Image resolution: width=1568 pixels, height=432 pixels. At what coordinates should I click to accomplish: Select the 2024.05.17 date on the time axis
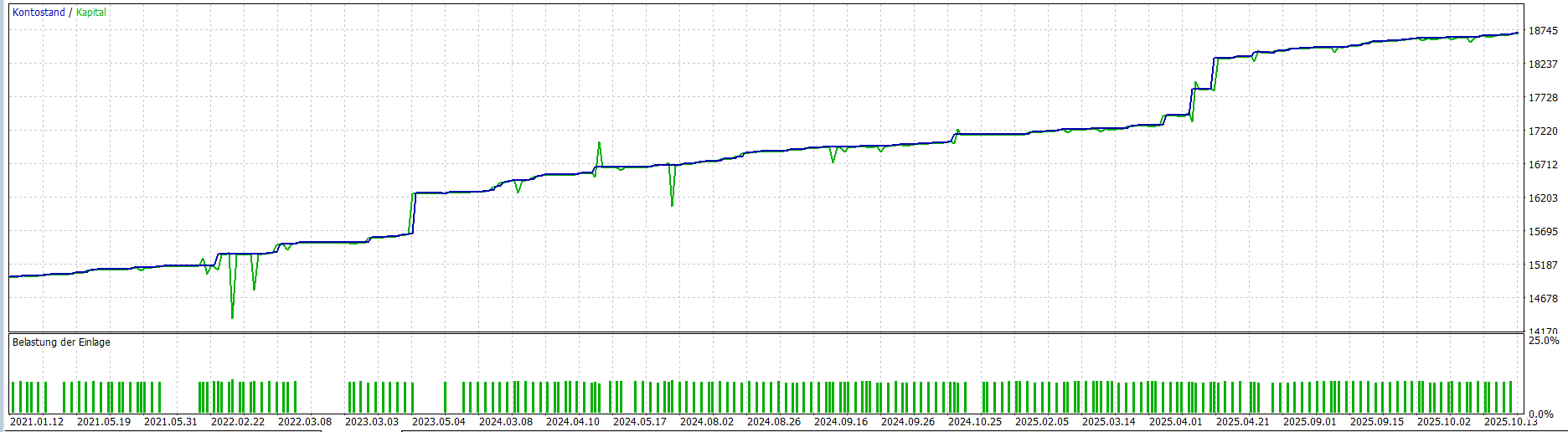tap(640, 422)
